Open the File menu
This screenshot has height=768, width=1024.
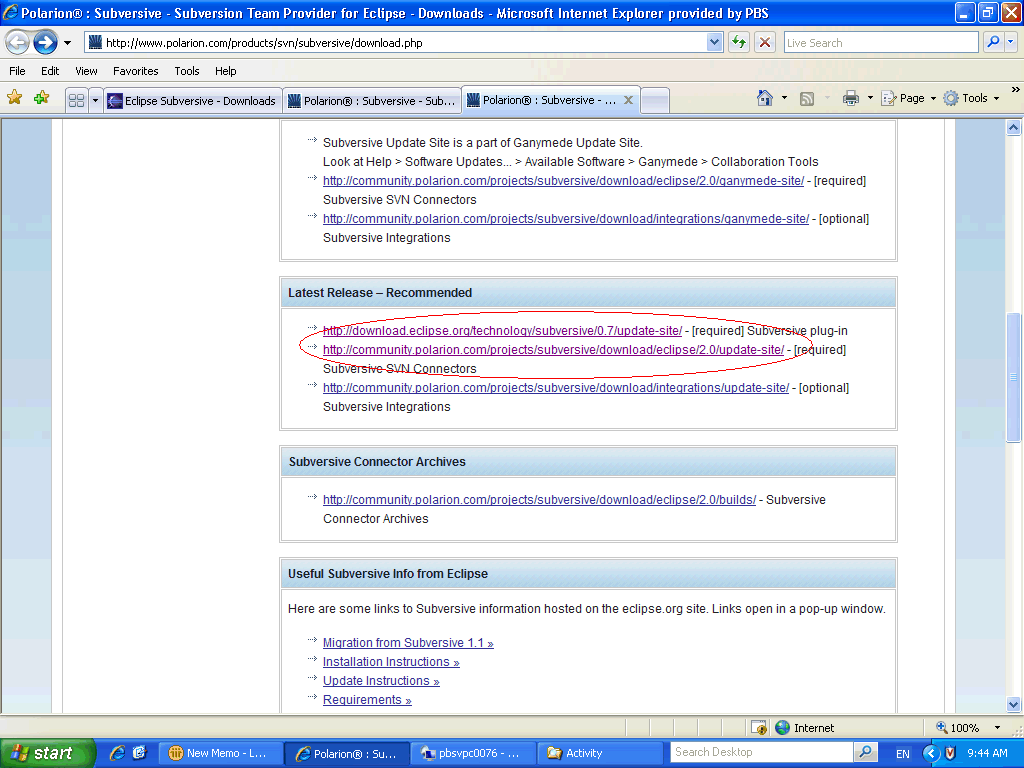[x=18, y=71]
